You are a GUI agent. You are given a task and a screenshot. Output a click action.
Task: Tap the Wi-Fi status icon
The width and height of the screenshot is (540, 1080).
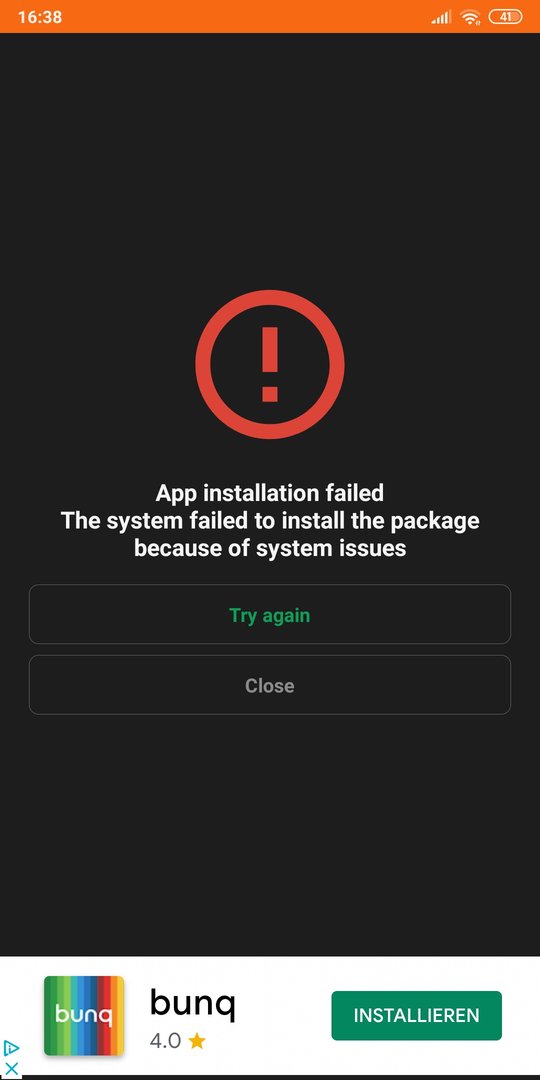pyautogui.click(x=470, y=17)
